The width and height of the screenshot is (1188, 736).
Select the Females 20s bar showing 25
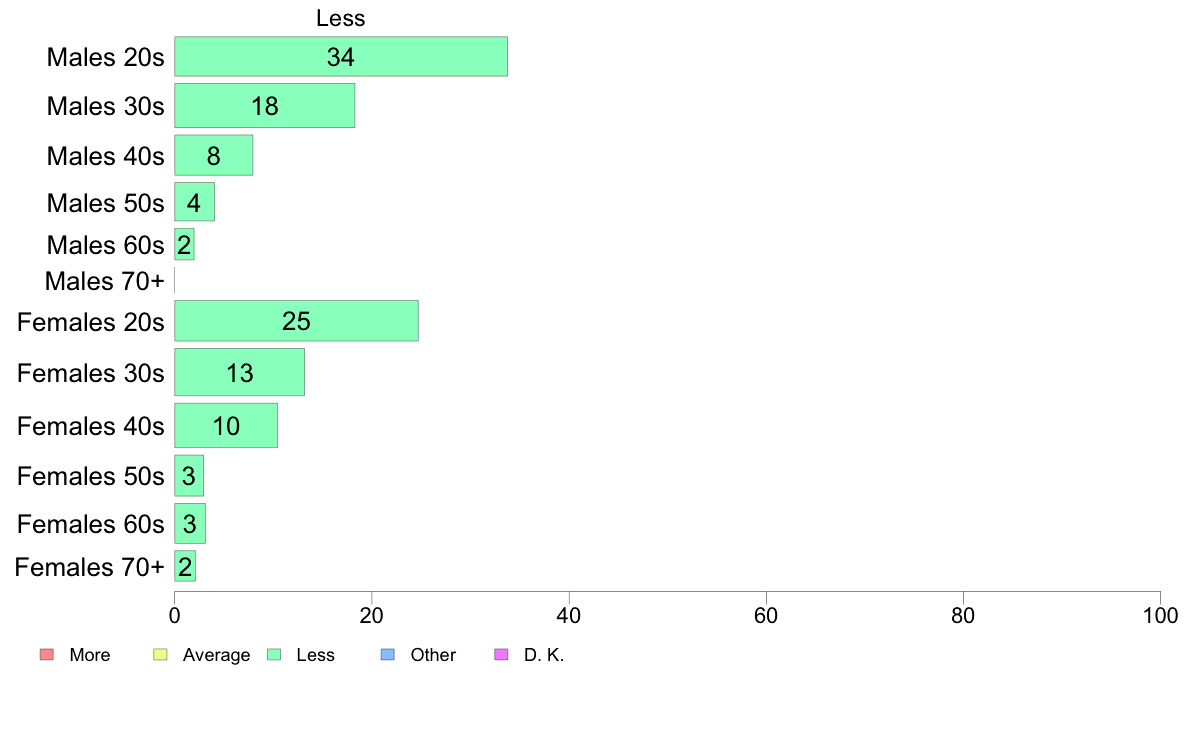tap(296, 321)
